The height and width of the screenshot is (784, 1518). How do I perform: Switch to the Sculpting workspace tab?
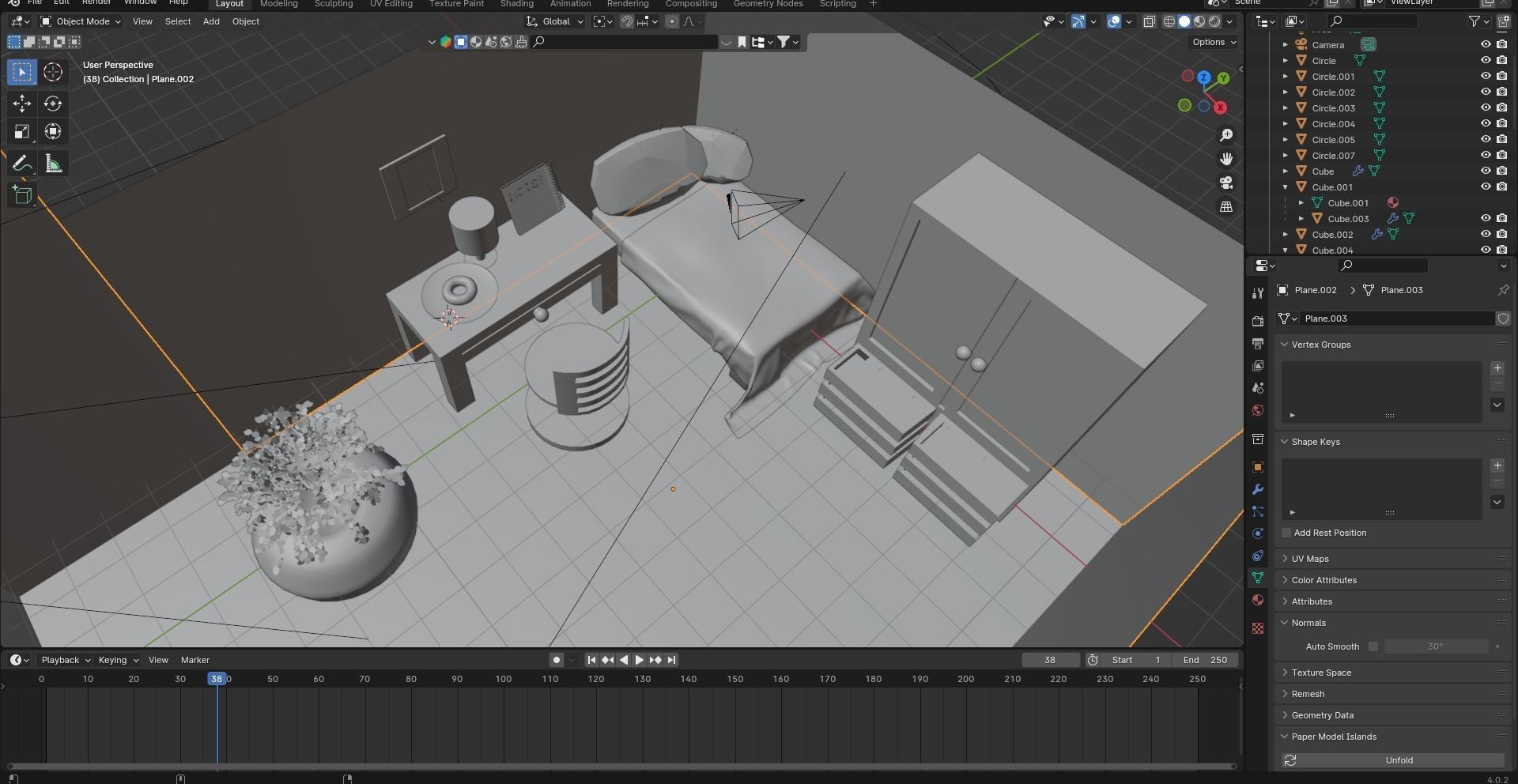point(334,4)
